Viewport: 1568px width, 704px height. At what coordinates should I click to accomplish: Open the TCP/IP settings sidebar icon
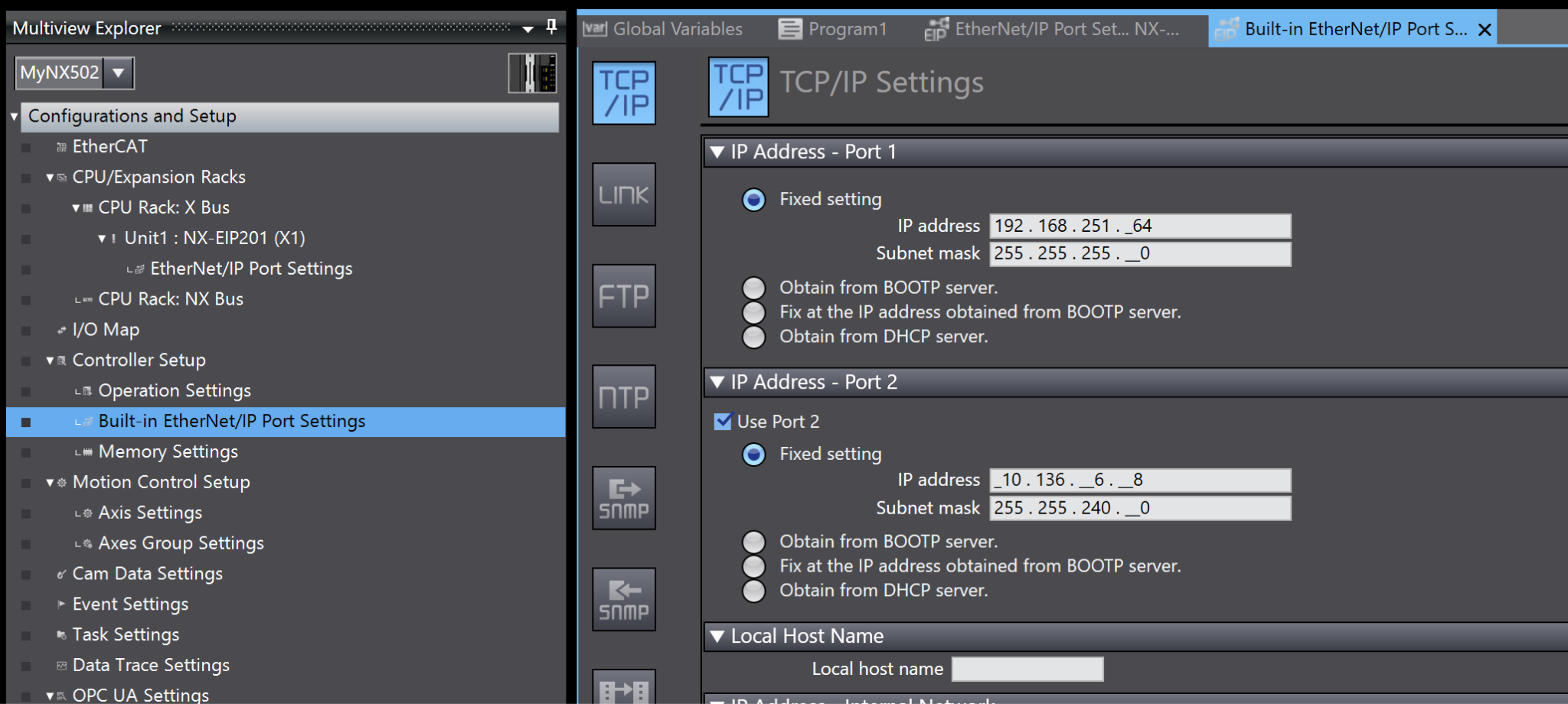[x=624, y=93]
